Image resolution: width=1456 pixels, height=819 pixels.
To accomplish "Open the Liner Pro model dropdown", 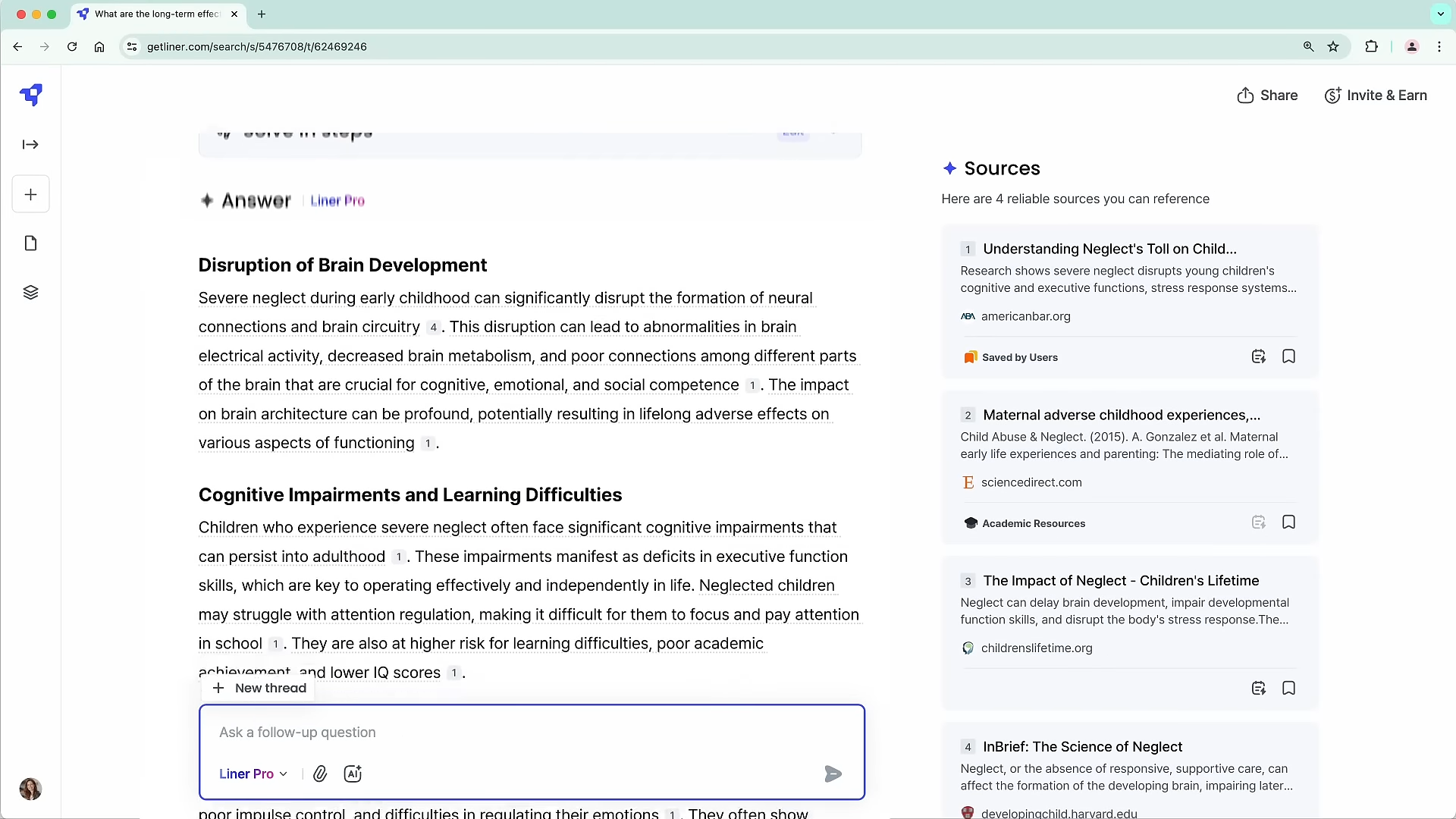I will 253,773.
